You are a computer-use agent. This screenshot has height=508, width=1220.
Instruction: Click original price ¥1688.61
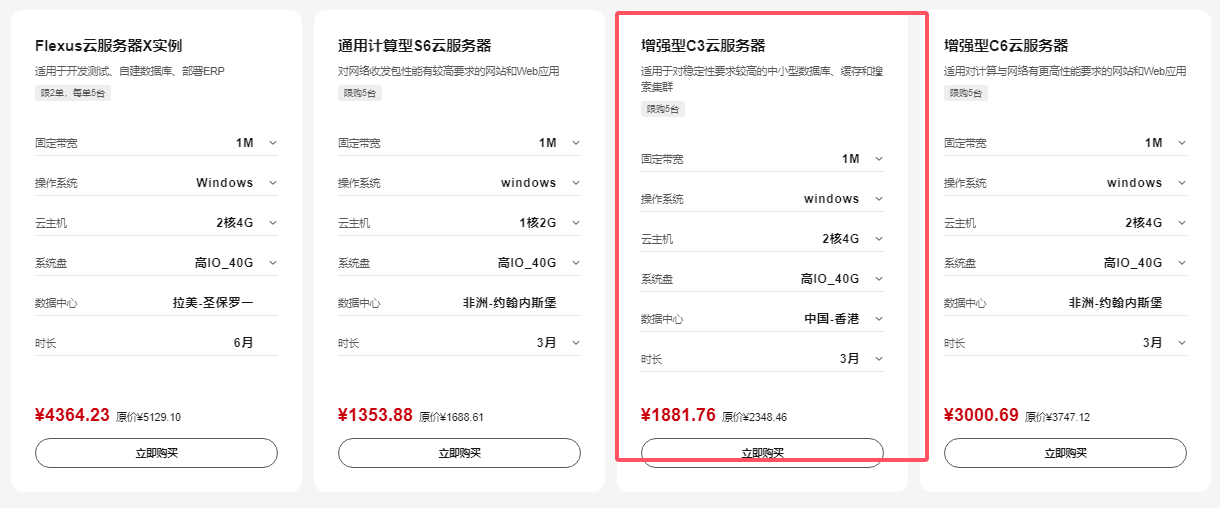pyautogui.click(x=451, y=417)
